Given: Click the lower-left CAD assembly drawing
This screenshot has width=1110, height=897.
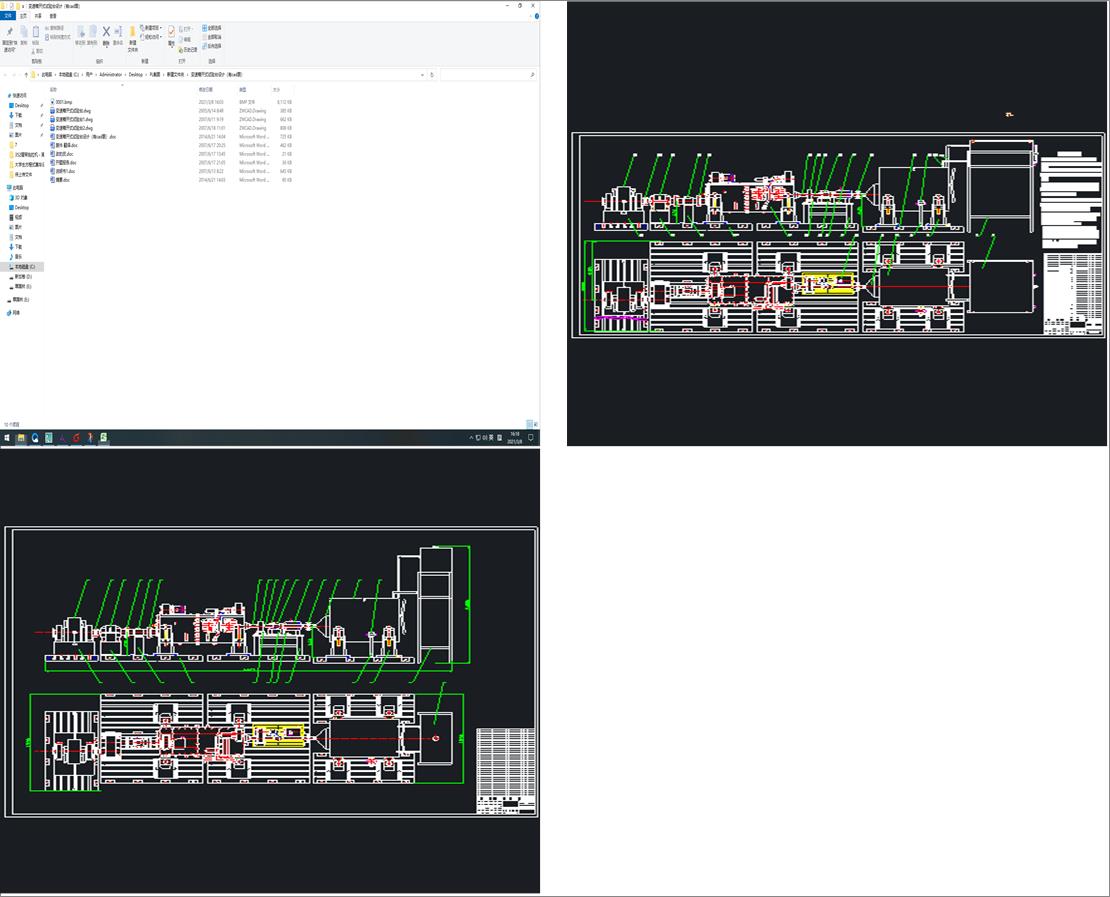Looking at the screenshot, I should tap(271, 672).
